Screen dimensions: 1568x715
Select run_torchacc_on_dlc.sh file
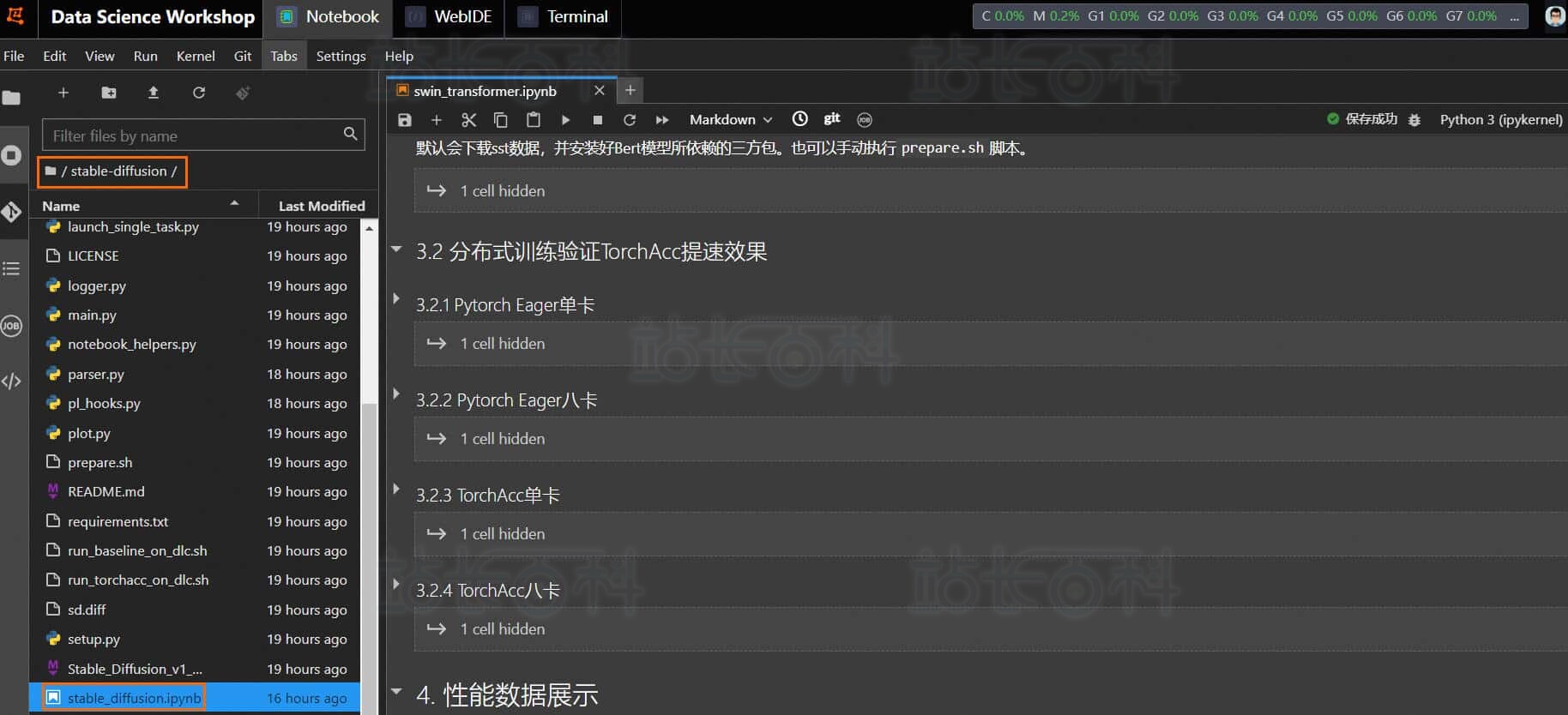pos(194,580)
